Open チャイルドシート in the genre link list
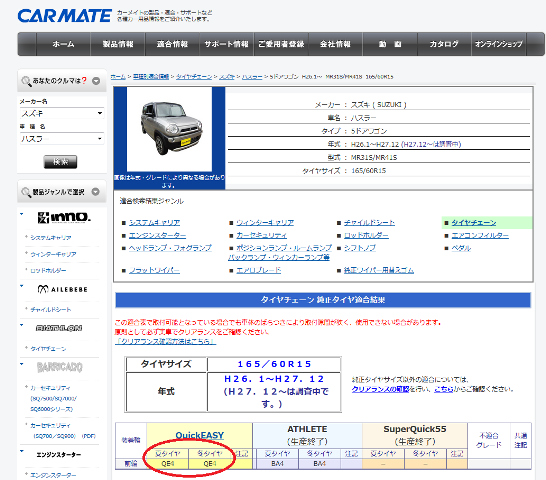Viewport: 546px width, 480px height. pos(369,222)
